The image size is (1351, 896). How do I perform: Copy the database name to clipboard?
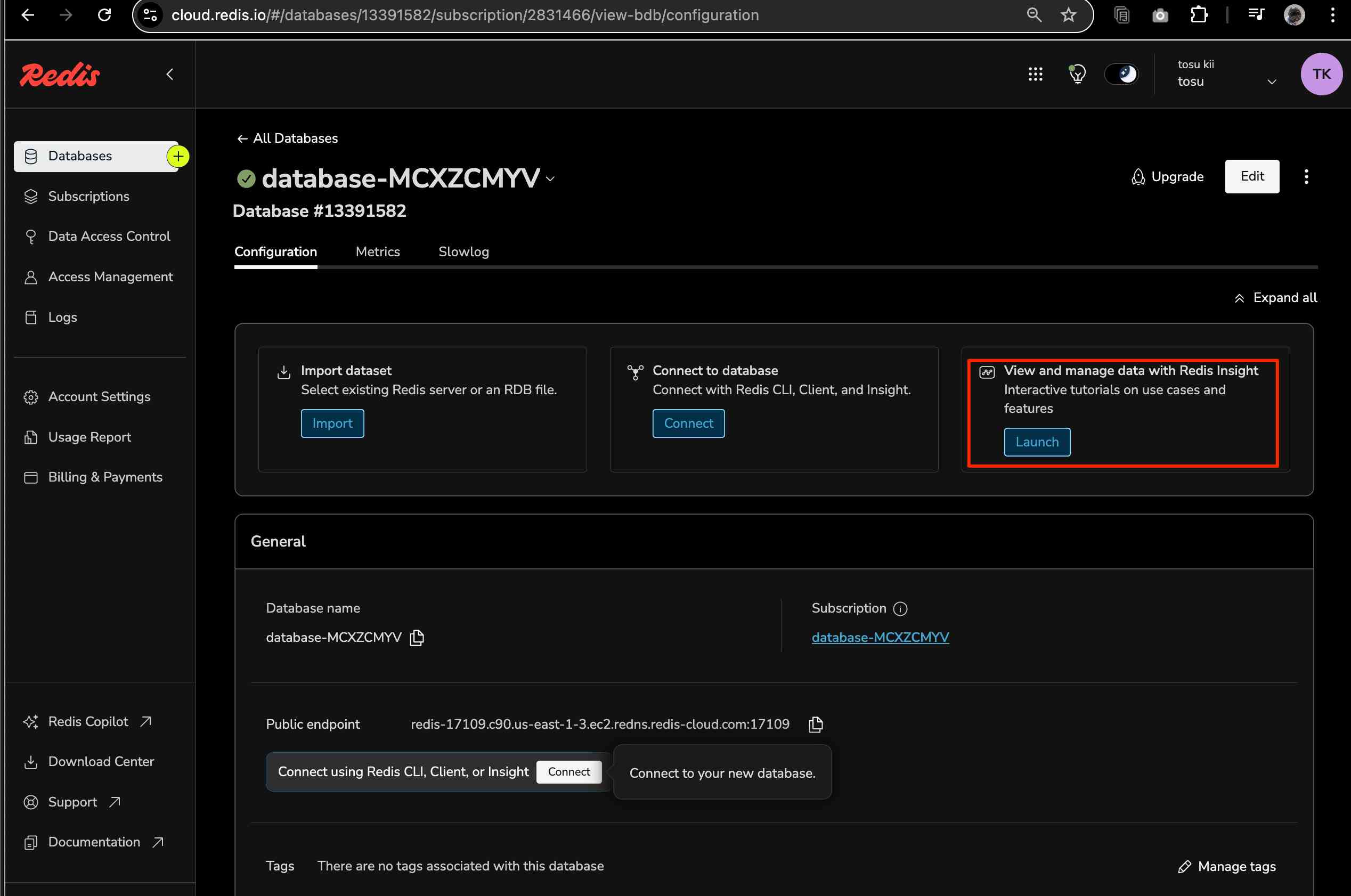pyautogui.click(x=417, y=637)
